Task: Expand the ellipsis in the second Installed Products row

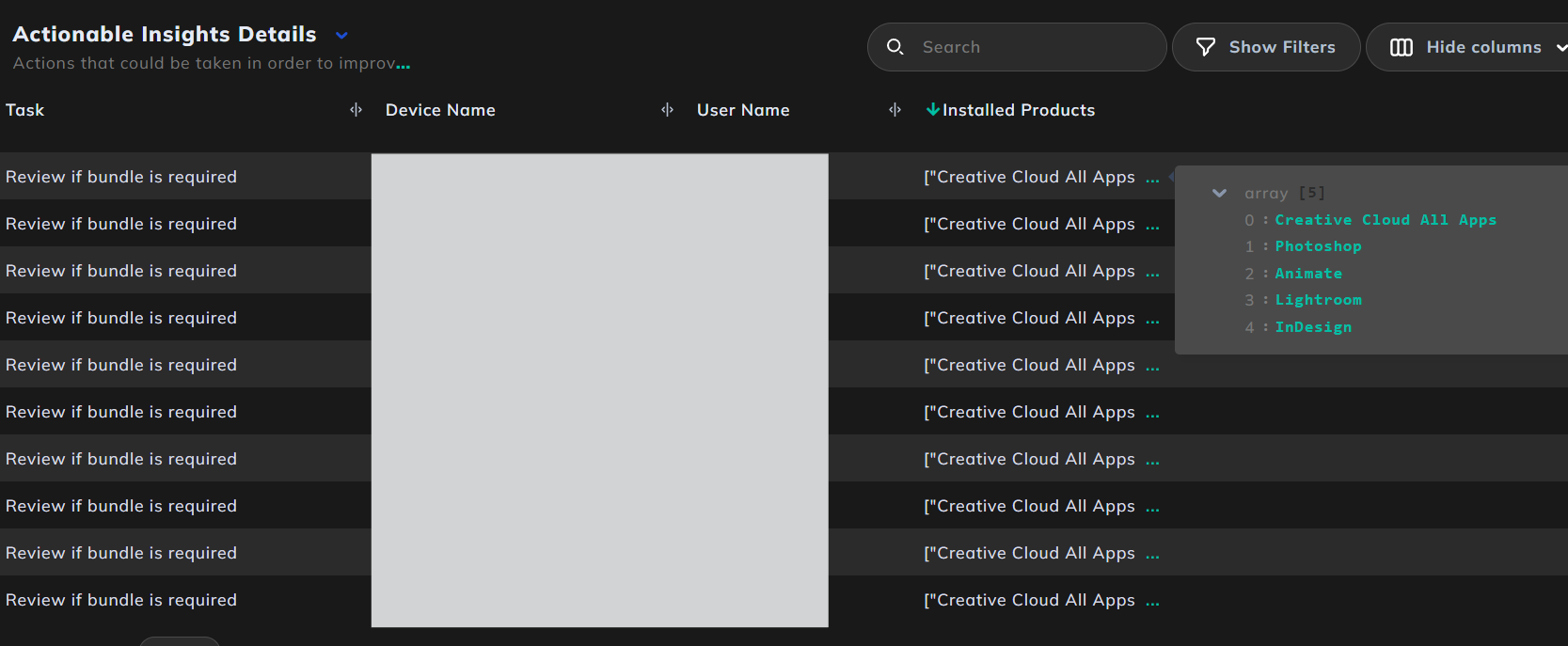Action: tap(1152, 227)
